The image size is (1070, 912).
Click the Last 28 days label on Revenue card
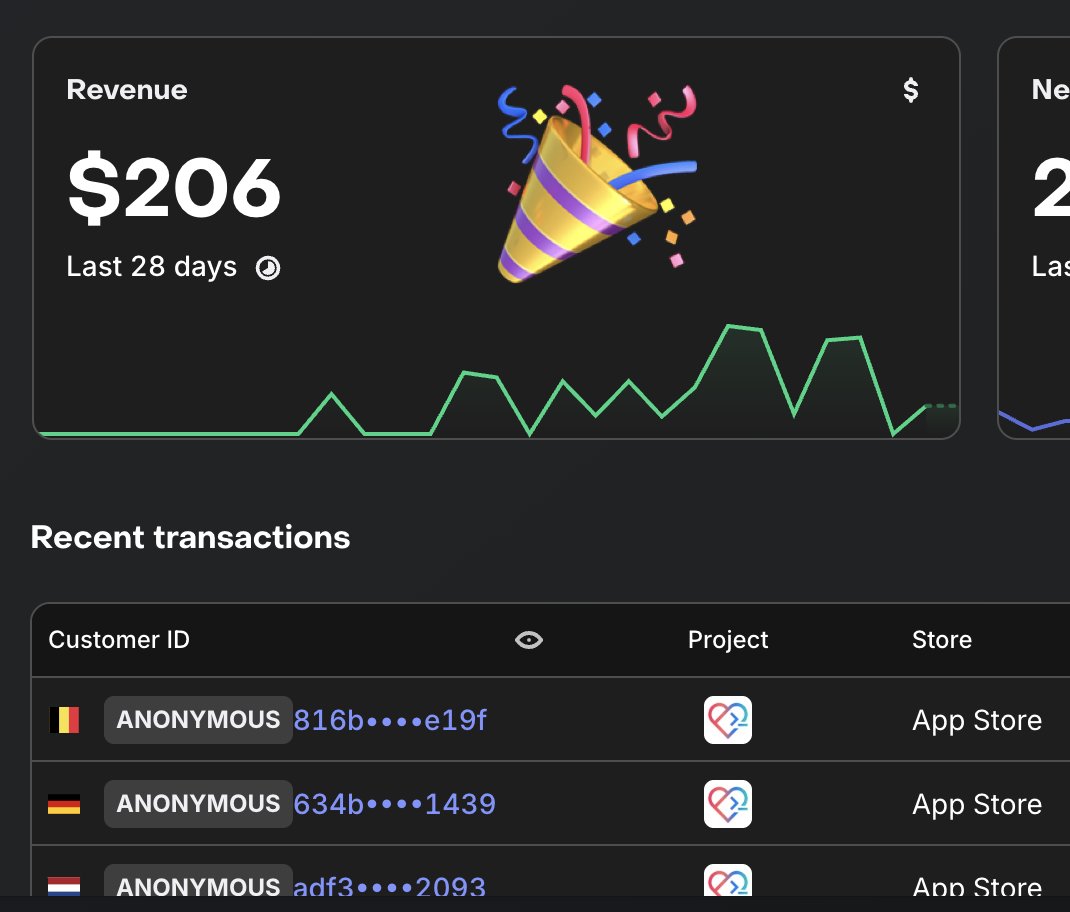coord(151,266)
